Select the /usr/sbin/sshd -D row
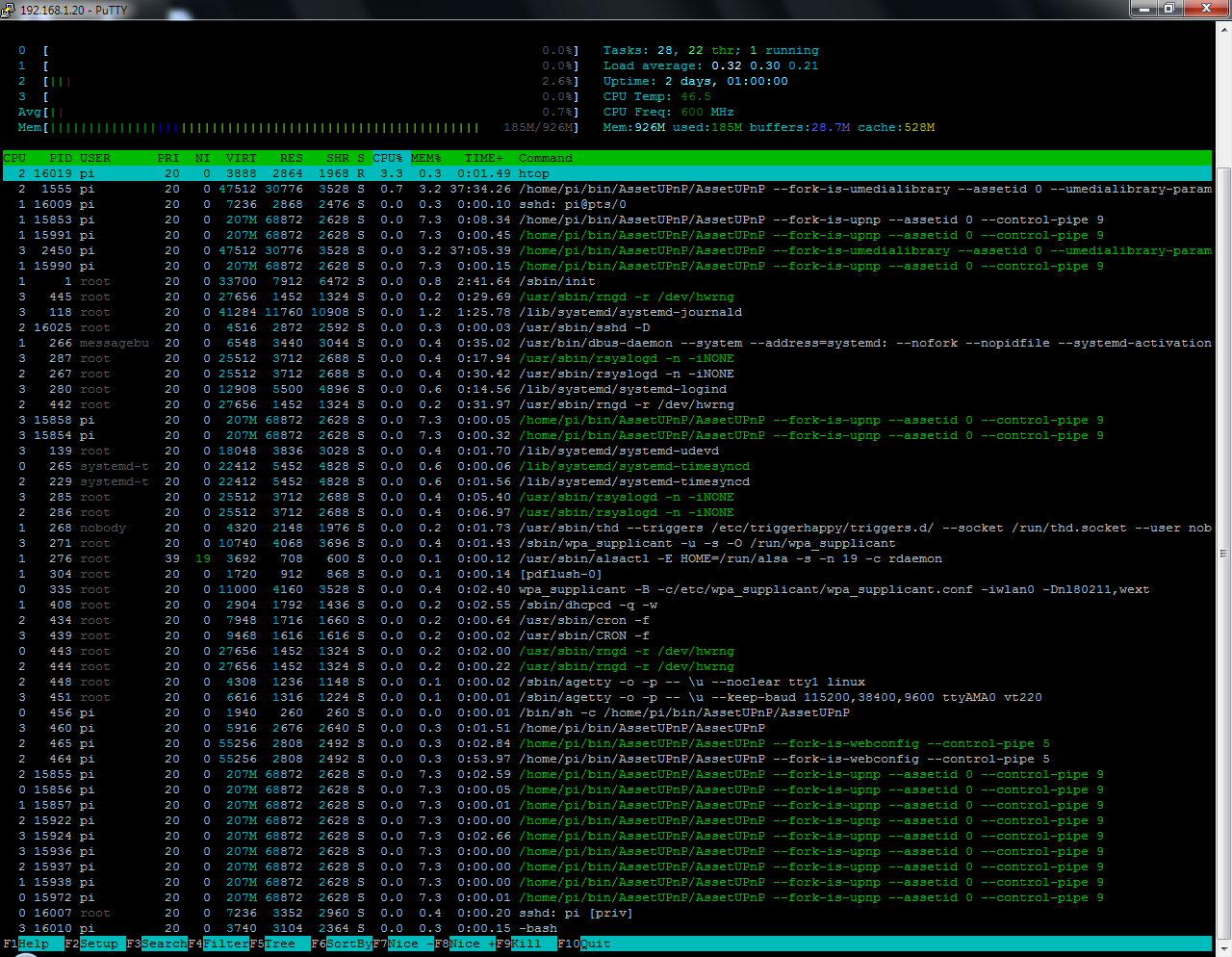This screenshot has height=957, width=1232. click(x=607, y=327)
